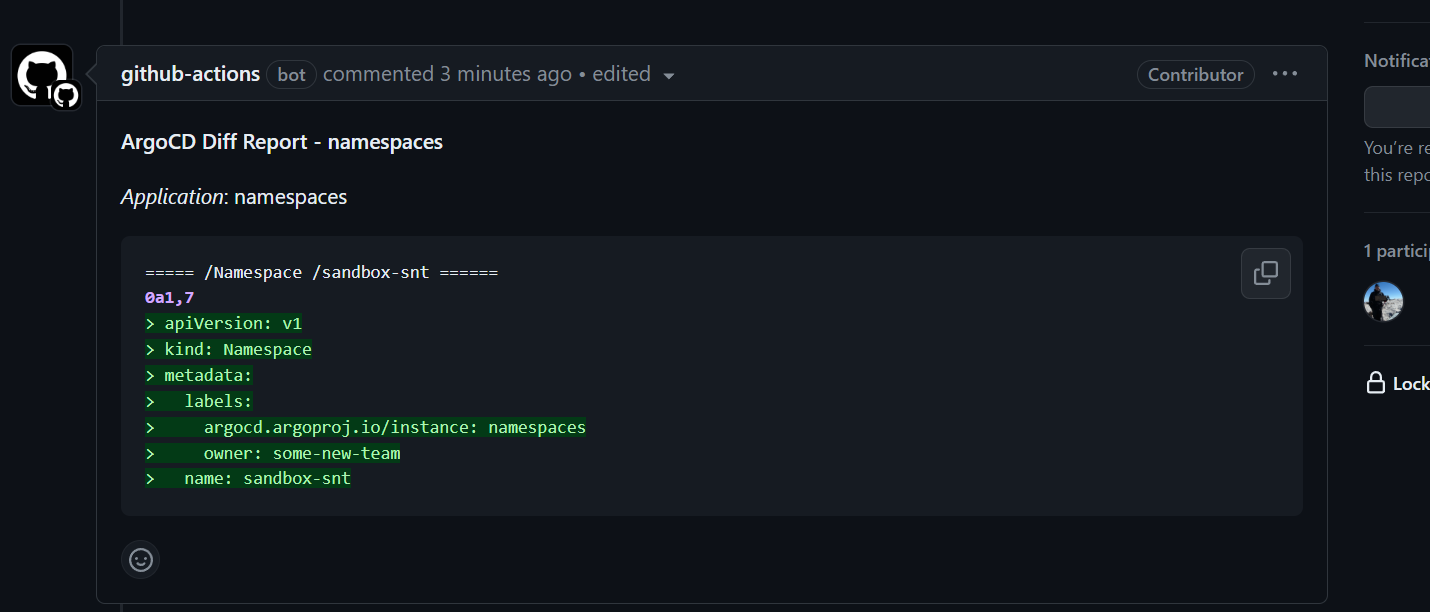Open the github-actions author profile link
Screen dimensions: 1430x612
pyautogui.click(x=190, y=74)
